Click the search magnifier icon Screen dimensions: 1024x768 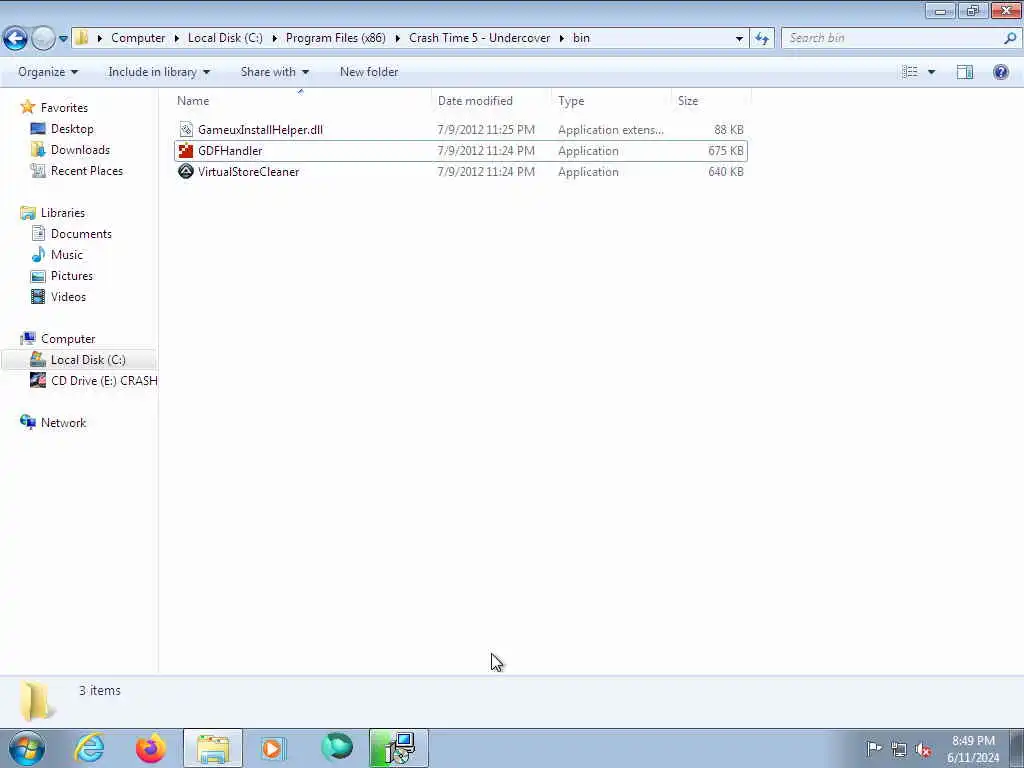tap(1010, 38)
